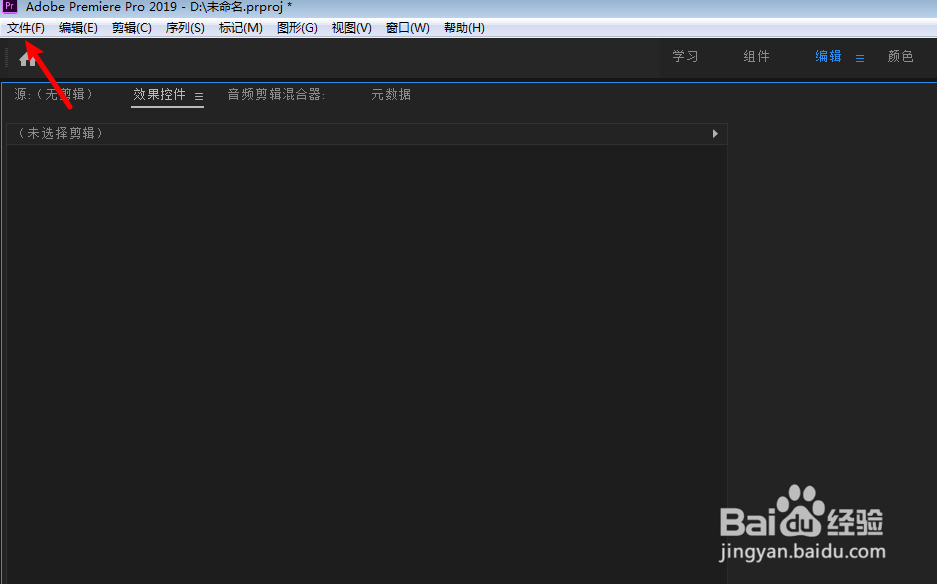Switch to the 学习 workspace

point(685,57)
